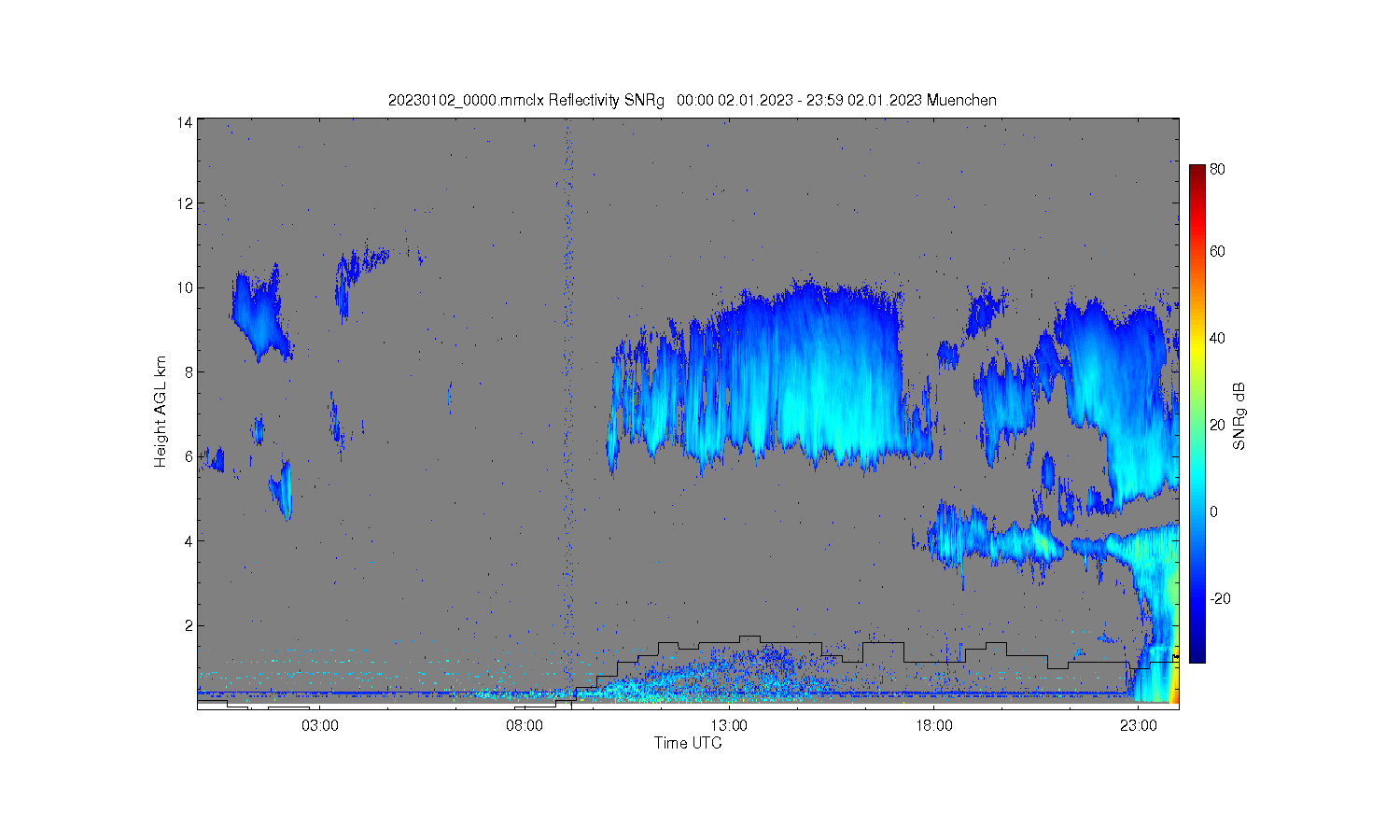Click the 60 value on the colorbar
Image resolution: width=1400 pixels, height=840 pixels.
pos(1218,251)
